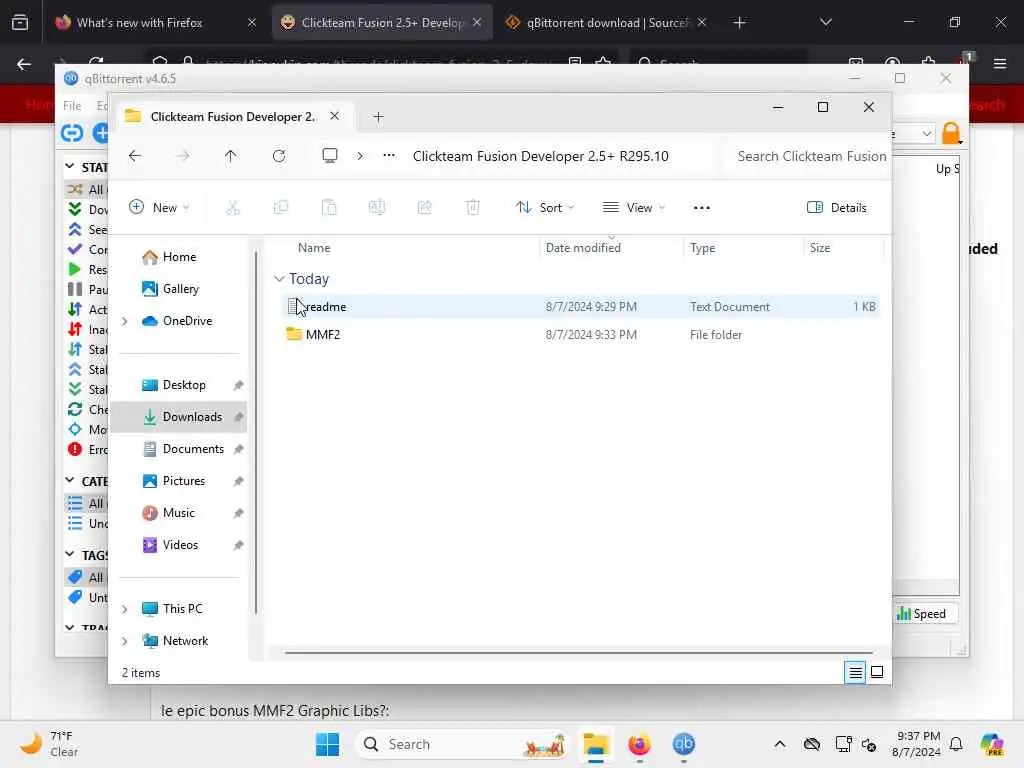Click the Copy icon in Explorer toolbar

click(281, 208)
